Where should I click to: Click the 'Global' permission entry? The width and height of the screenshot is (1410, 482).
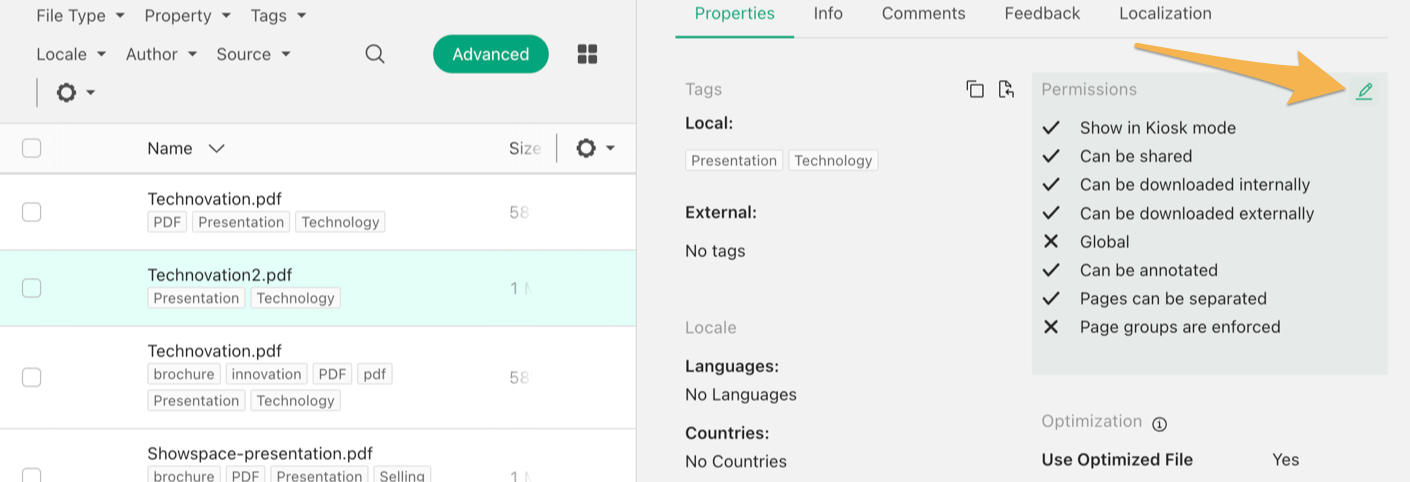tap(1105, 242)
